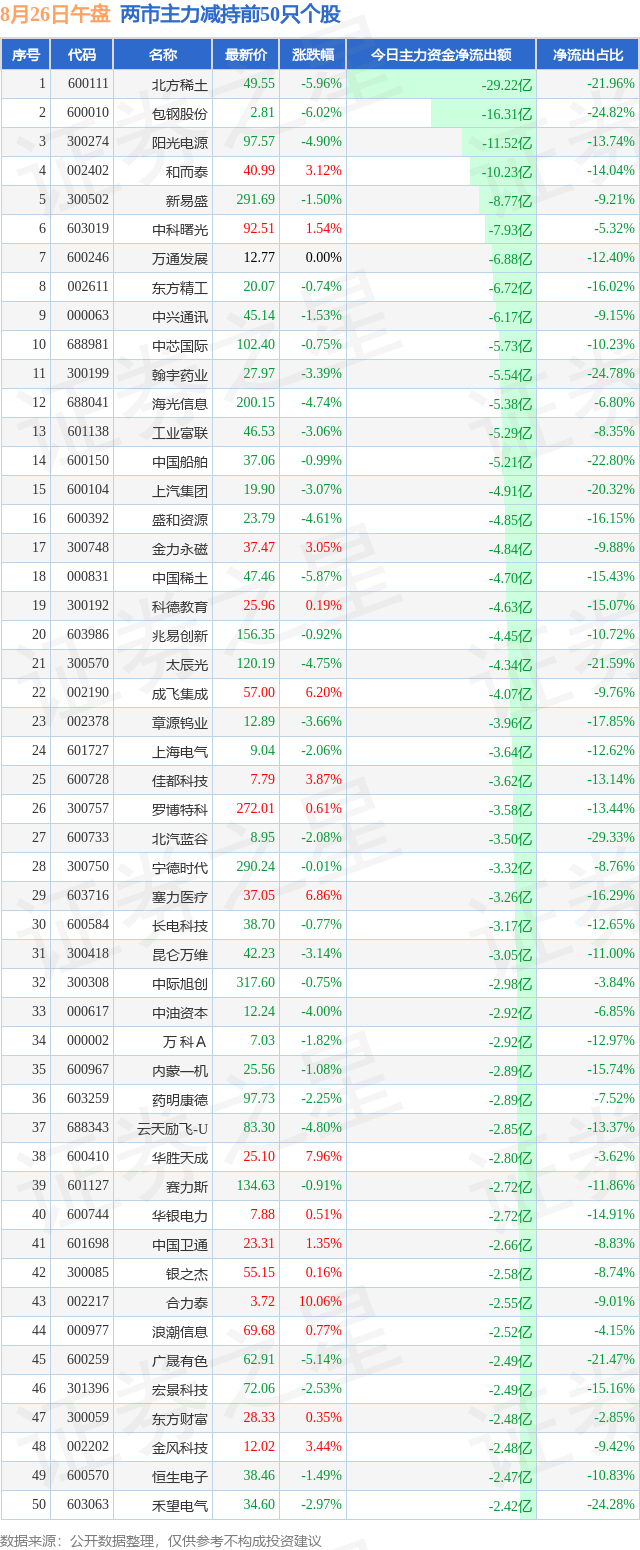Click stock name 恒生电子

tap(180, 1476)
